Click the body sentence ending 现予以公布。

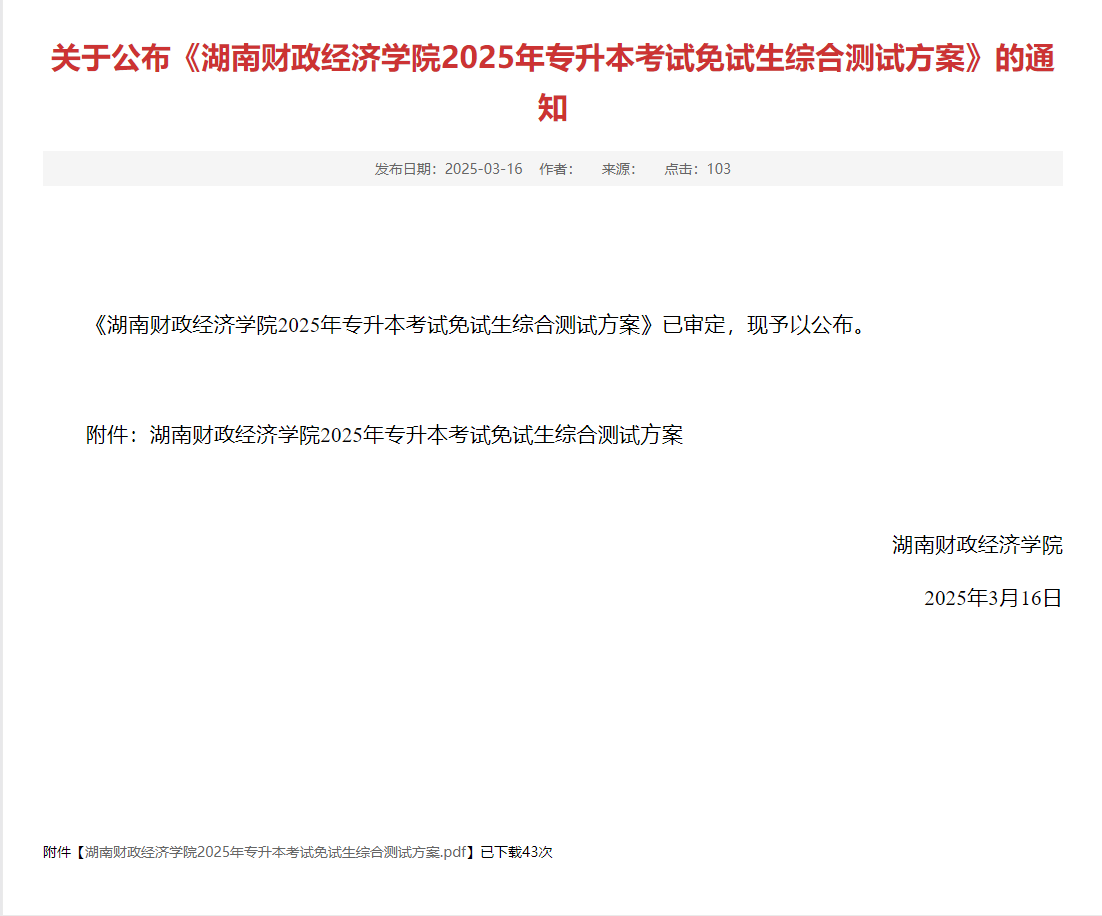[x=479, y=325]
